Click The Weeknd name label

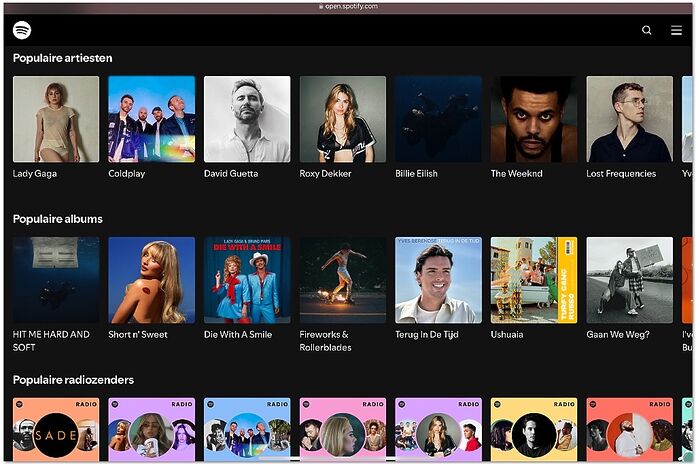[x=517, y=174]
